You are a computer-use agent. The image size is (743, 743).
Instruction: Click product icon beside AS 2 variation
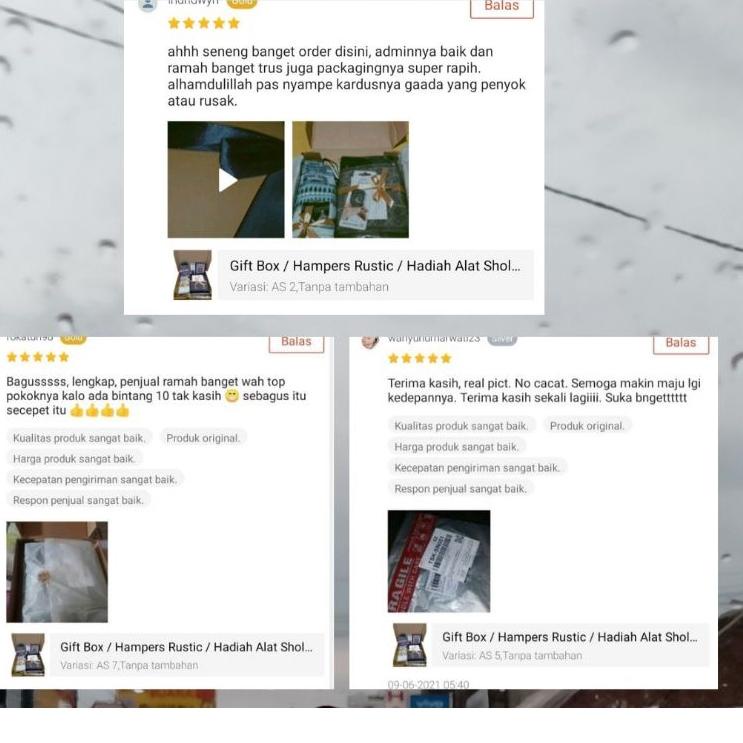(192, 275)
